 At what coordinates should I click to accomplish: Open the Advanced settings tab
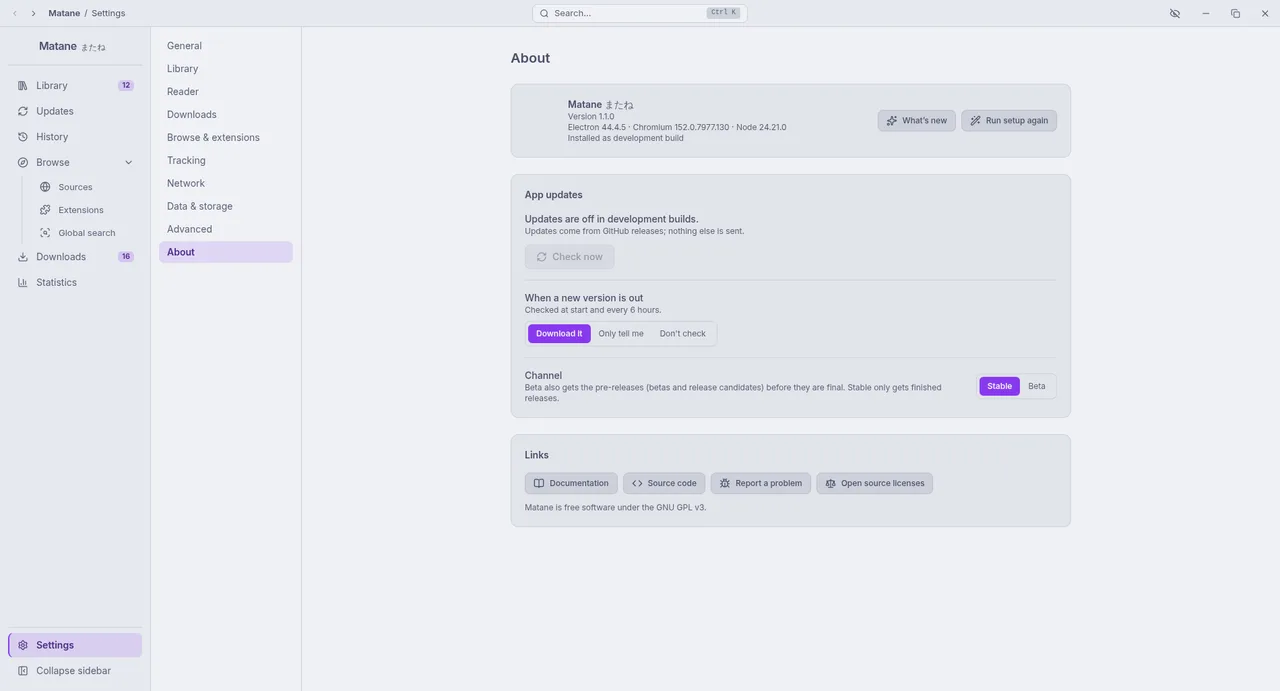[x=226, y=230]
